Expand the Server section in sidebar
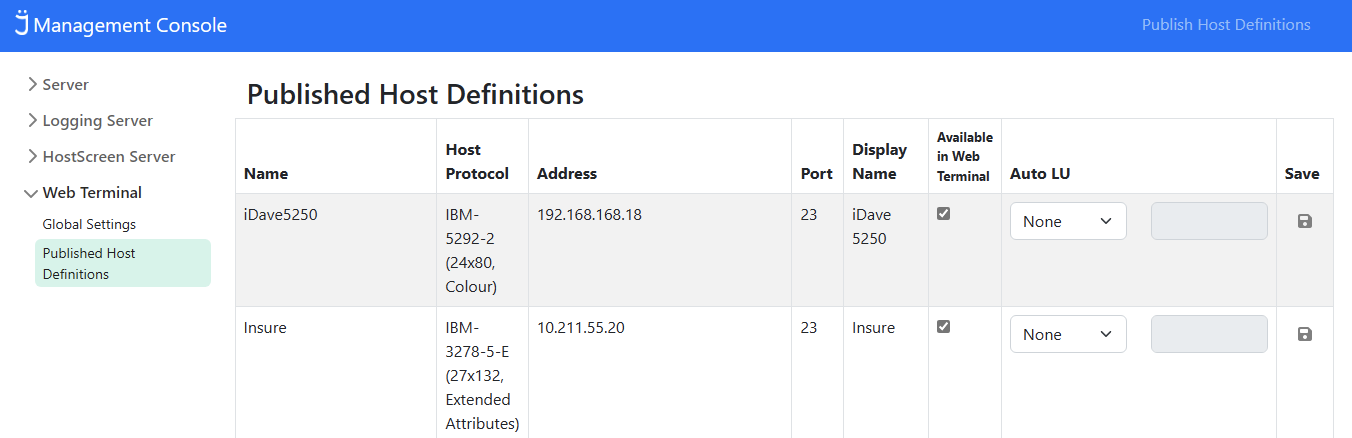The width and height of the screenshot is (1352, 438). (x=65, y=85)
